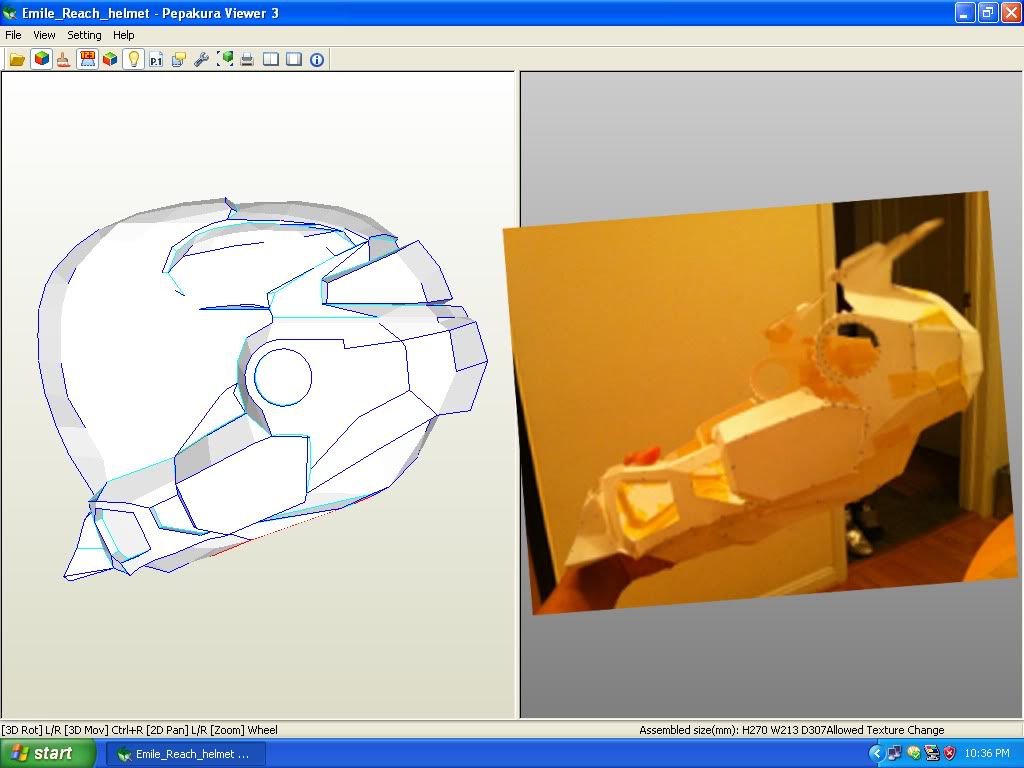Screen dimensions: 1024x768
Task: Click the 10:36 PM clock
Action: pos(987,754)
